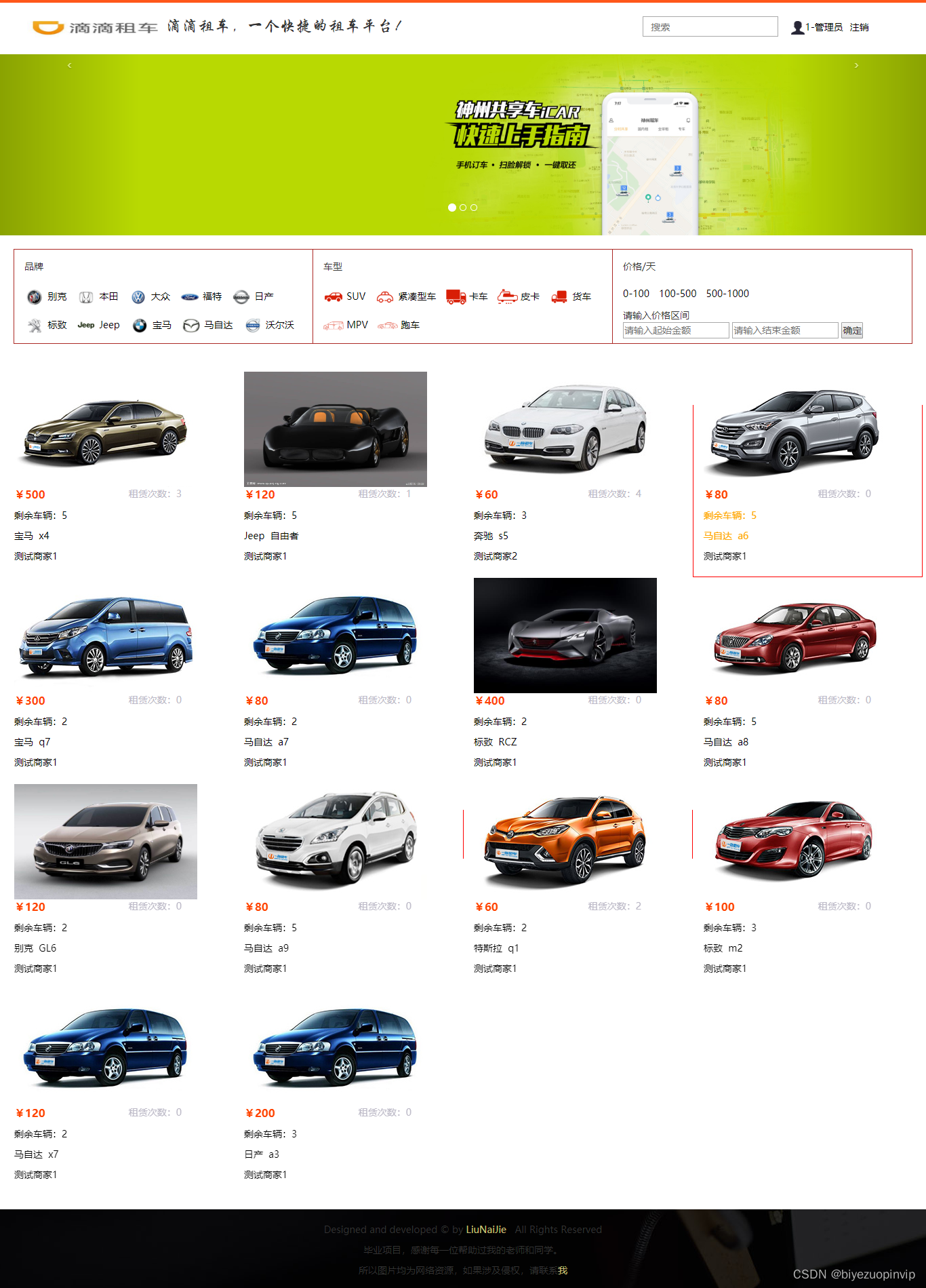Click the 测试商家2 merchant name
This screenshot has width=926, height=1288.
click(496, 556)
